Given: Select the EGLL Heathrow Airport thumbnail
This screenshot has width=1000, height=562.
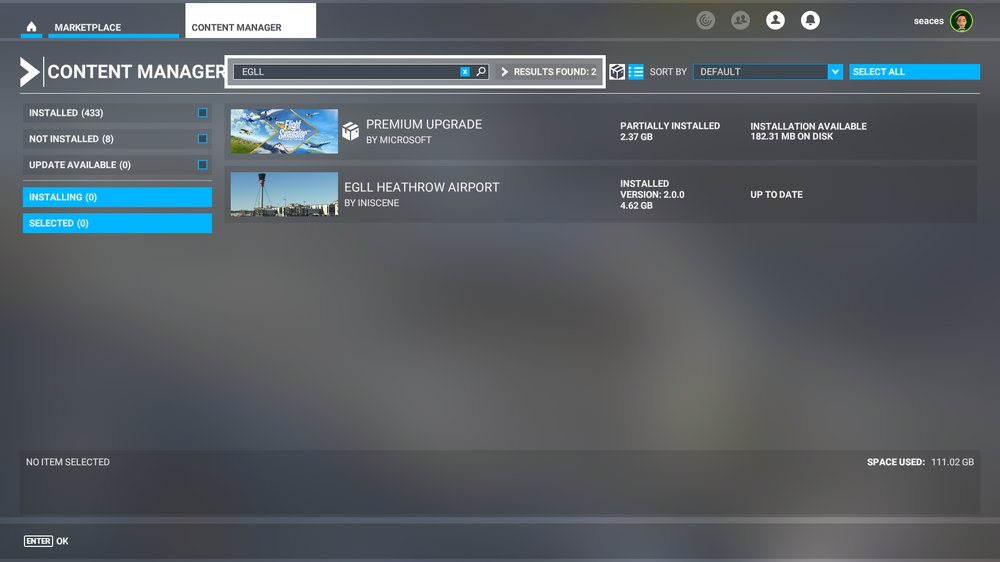Looking at the screenshot, I should [284, 195].
